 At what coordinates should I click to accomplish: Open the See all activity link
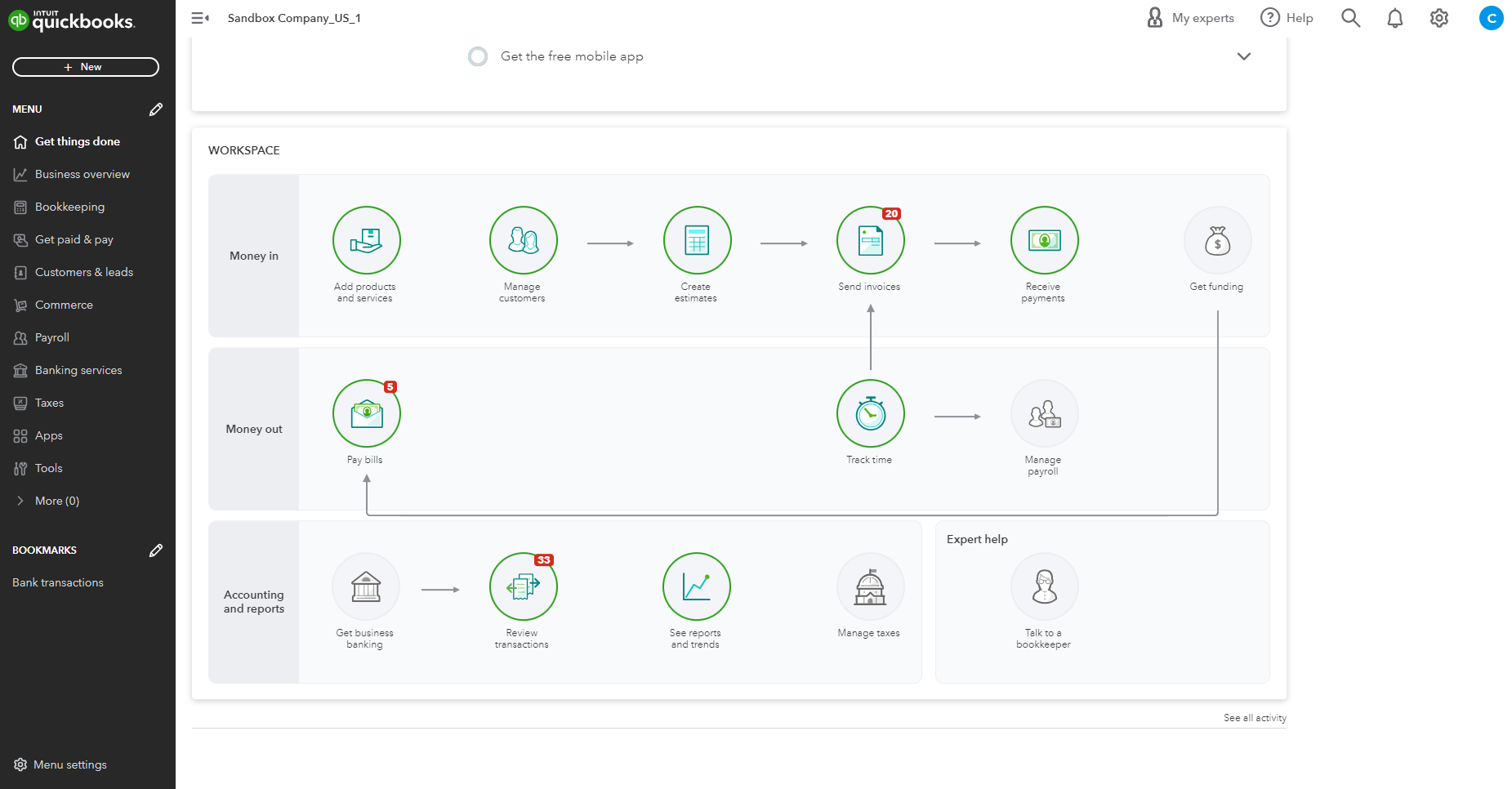(1255, 717)
